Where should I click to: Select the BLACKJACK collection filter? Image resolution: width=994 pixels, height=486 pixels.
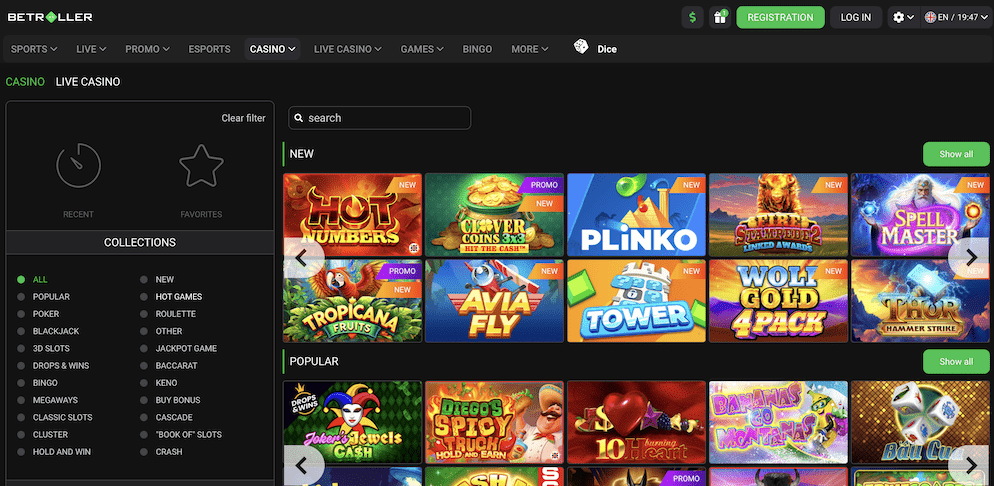[48, 331]
